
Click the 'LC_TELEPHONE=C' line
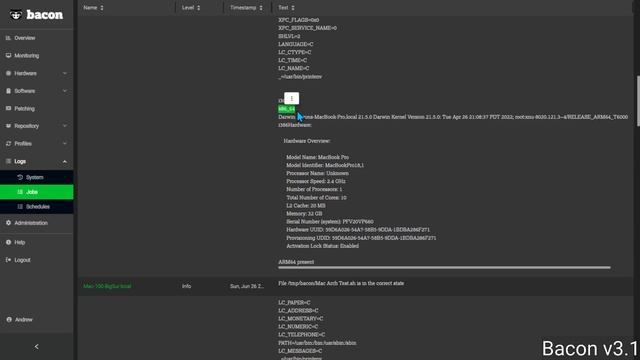[x=302, y=335]
